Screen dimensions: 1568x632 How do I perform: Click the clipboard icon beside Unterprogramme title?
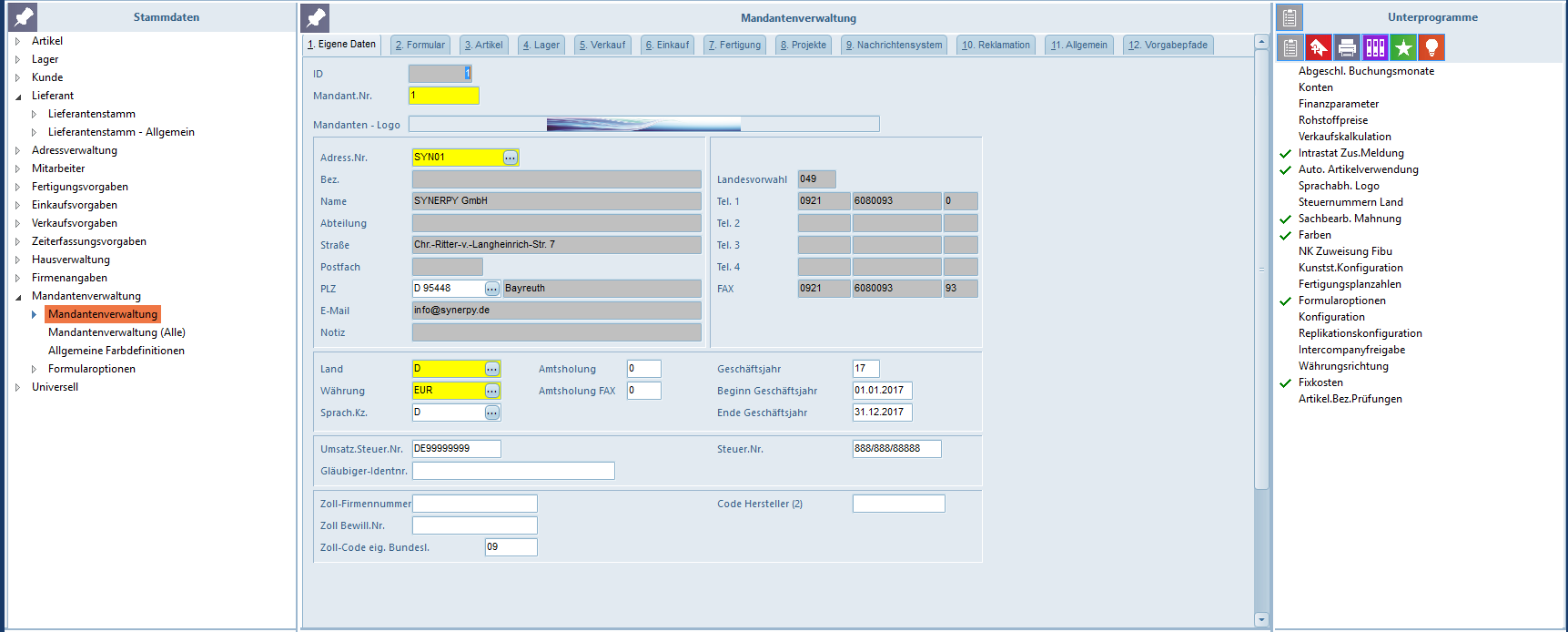coord(1290,17)
